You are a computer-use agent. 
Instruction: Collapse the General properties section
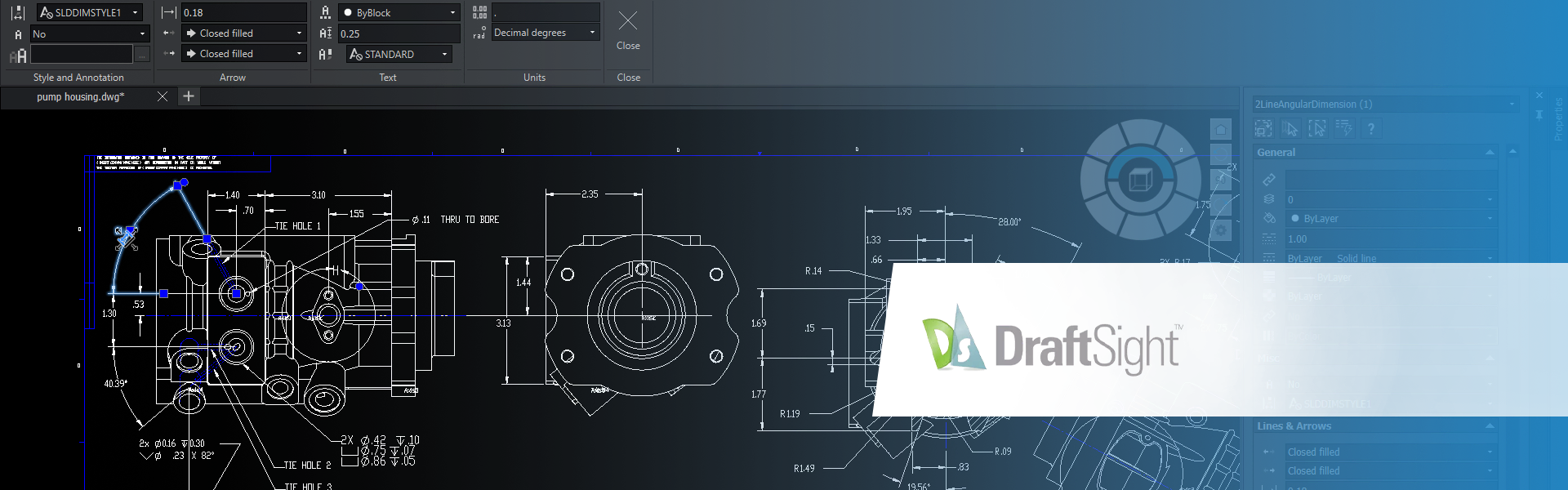[x=1490, y=153]
